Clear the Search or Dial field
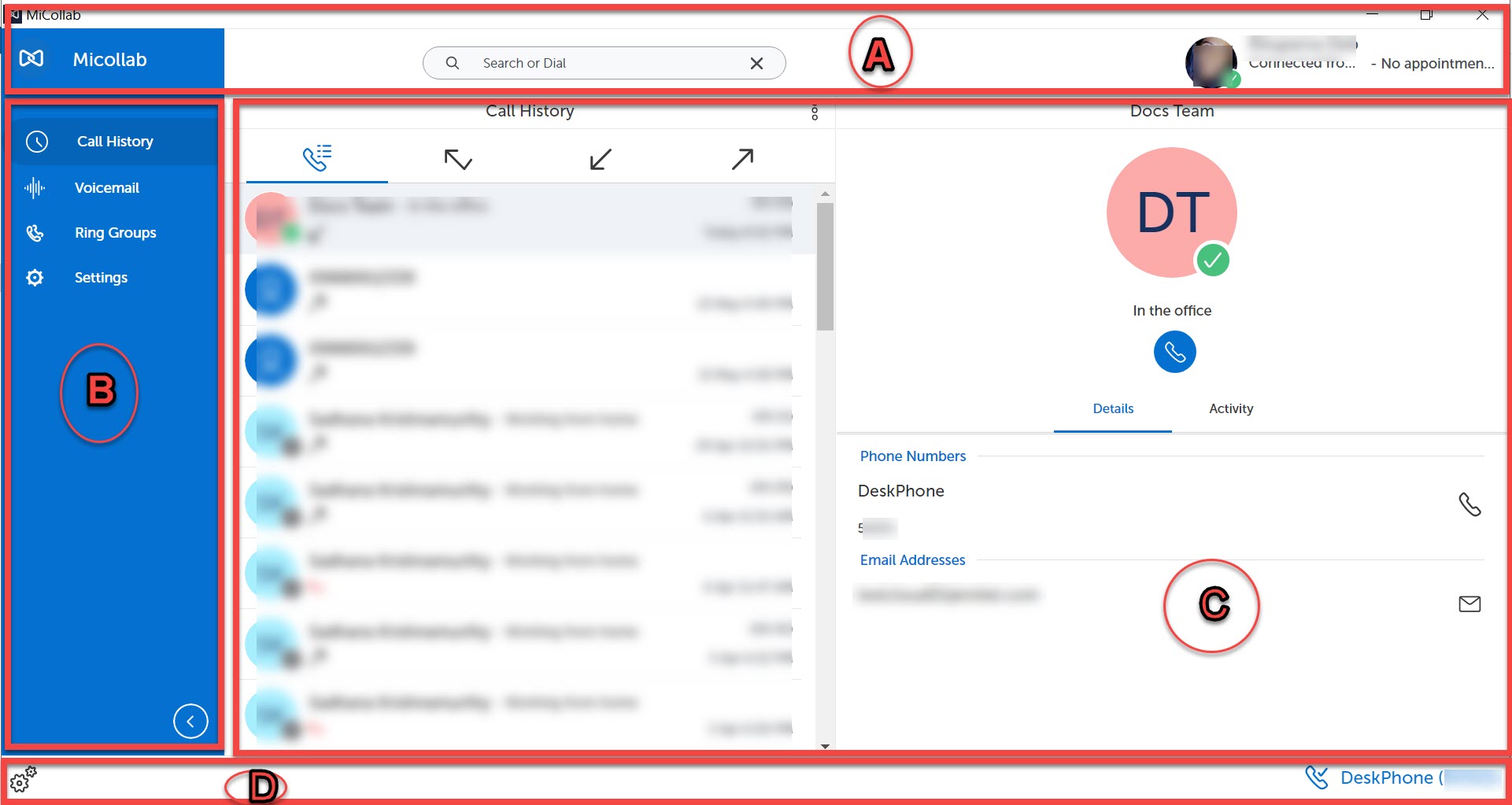 [x=756, y=64]
